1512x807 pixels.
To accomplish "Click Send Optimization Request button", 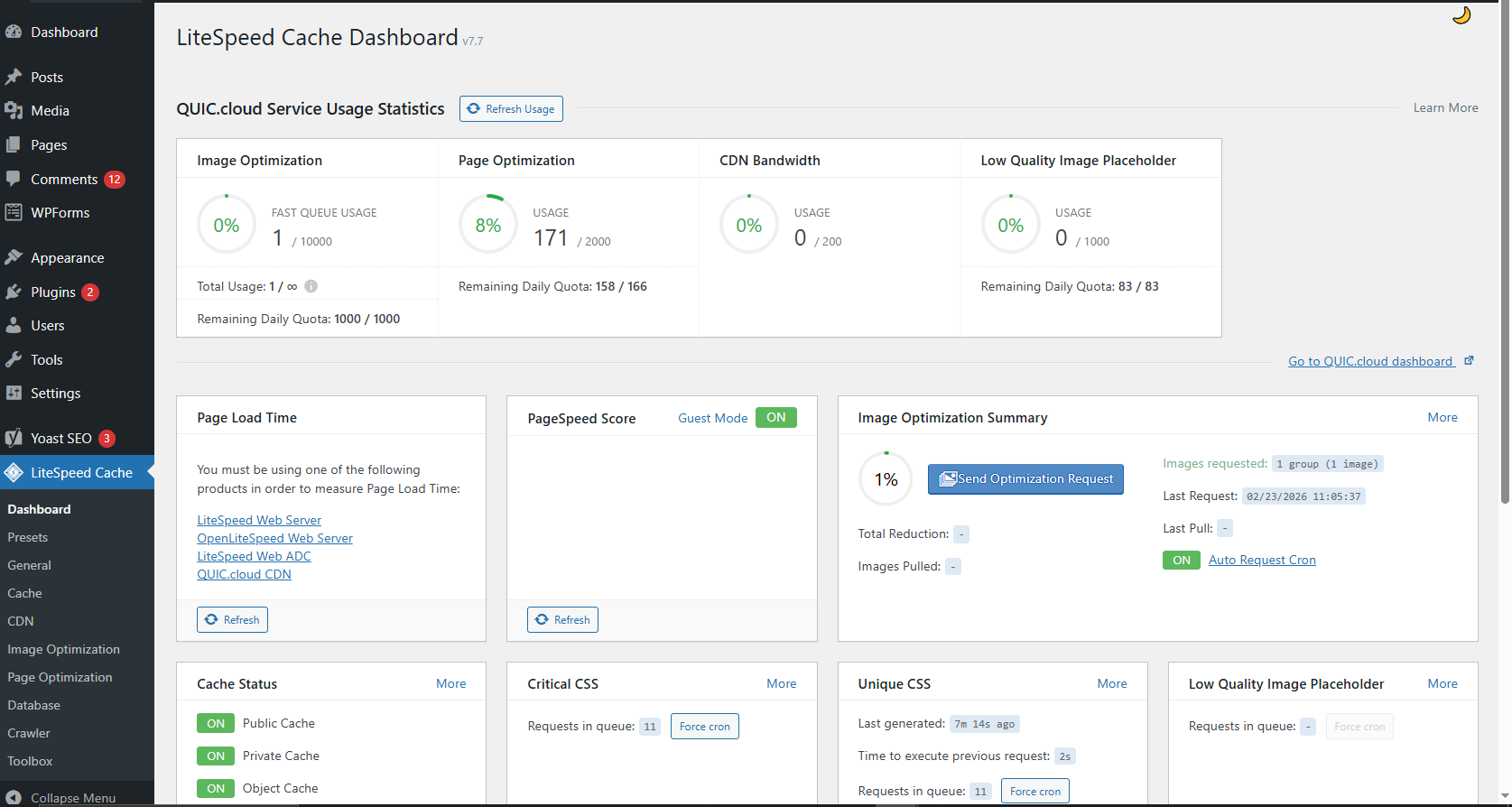I will tap(1025, 478).
